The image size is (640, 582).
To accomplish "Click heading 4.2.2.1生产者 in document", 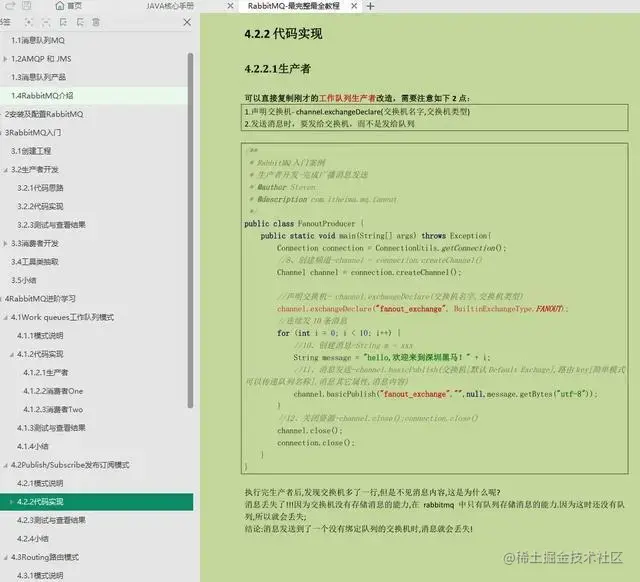I will (x=278, y=69).
